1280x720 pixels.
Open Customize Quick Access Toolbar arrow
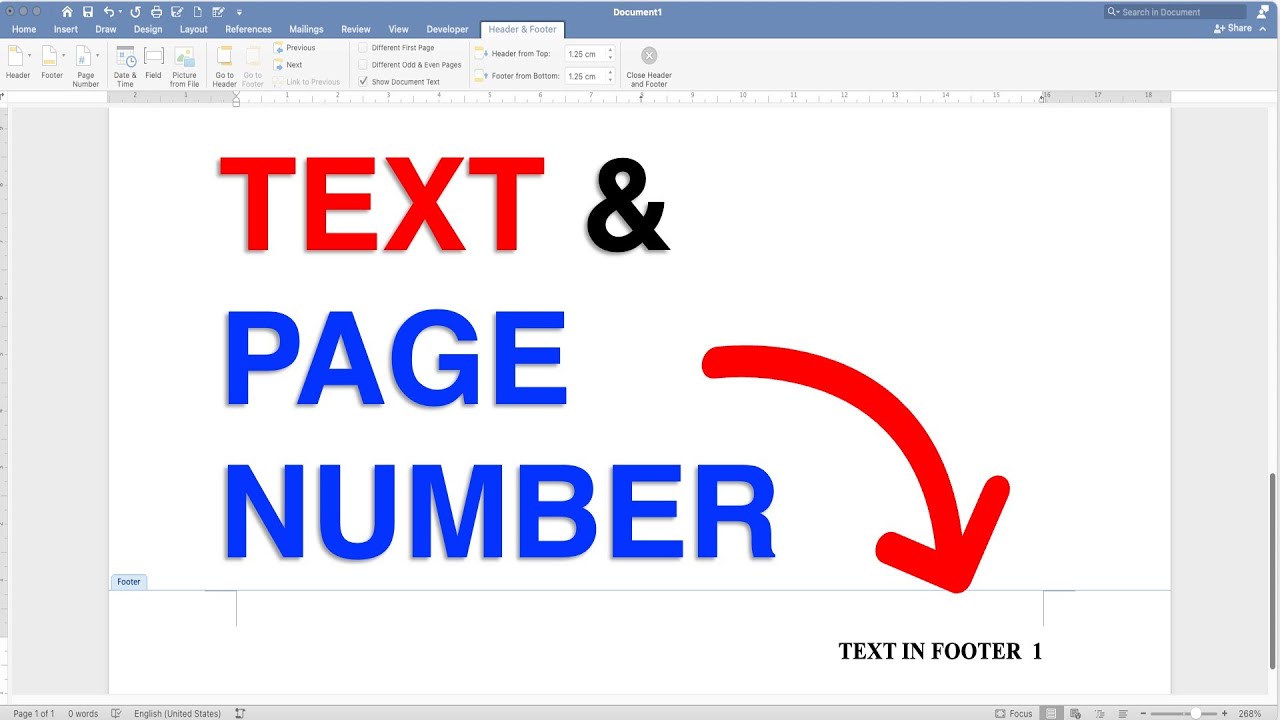[240, 12]
